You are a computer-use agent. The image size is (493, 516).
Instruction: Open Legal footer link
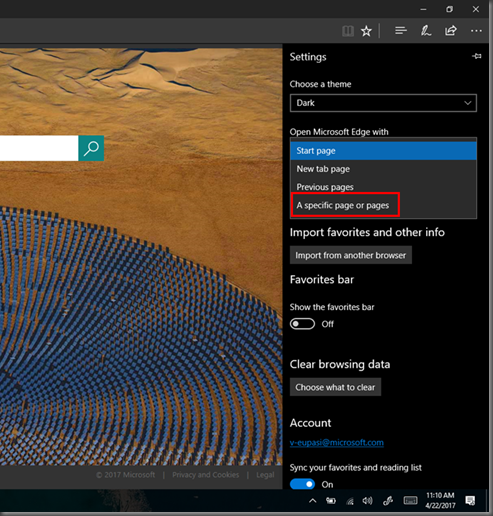coord(265,475)
